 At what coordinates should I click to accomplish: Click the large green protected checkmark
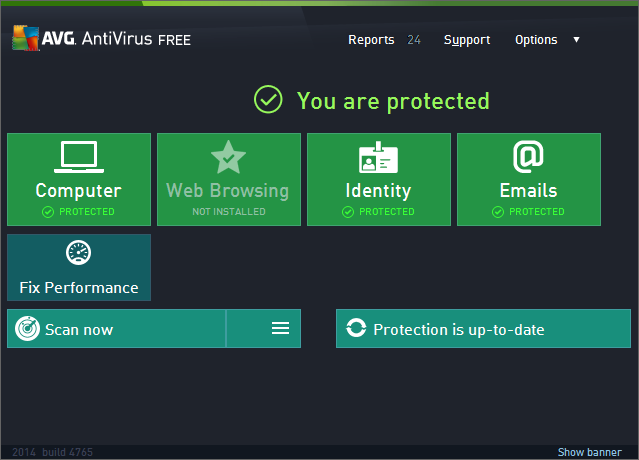coord(268,99)
